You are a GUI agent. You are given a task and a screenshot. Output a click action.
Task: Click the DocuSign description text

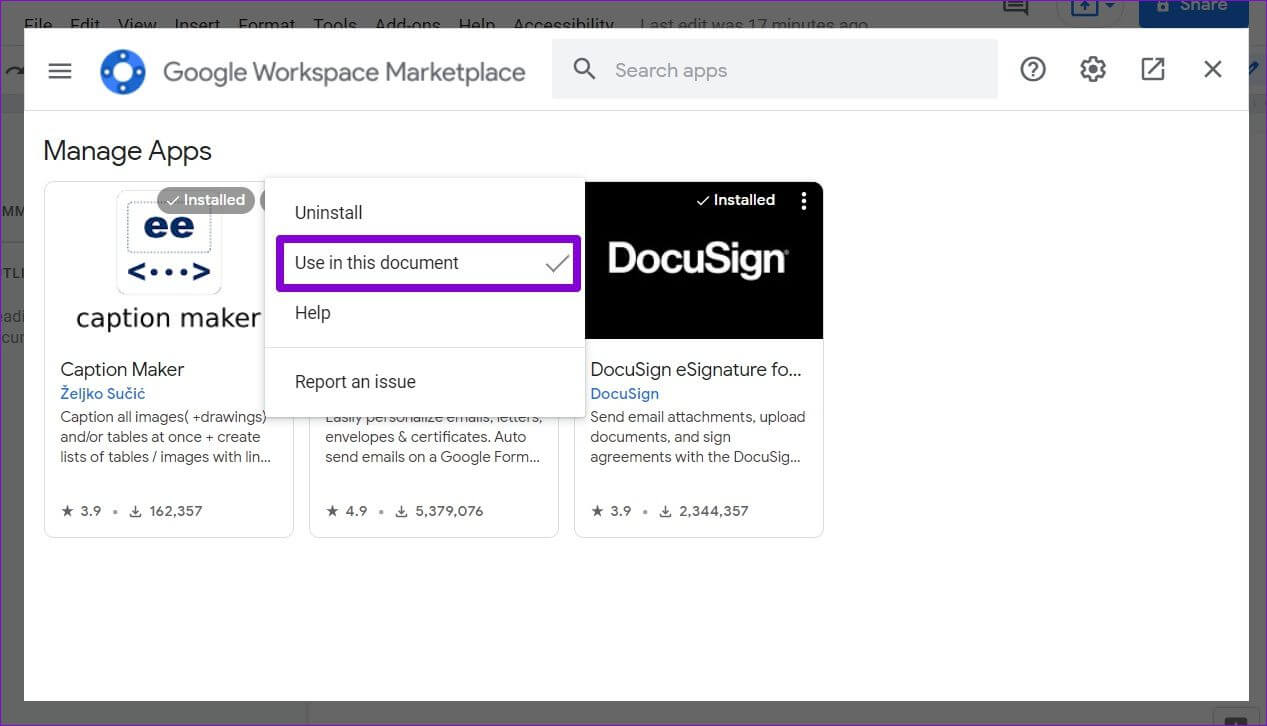[x=697, y=437]
